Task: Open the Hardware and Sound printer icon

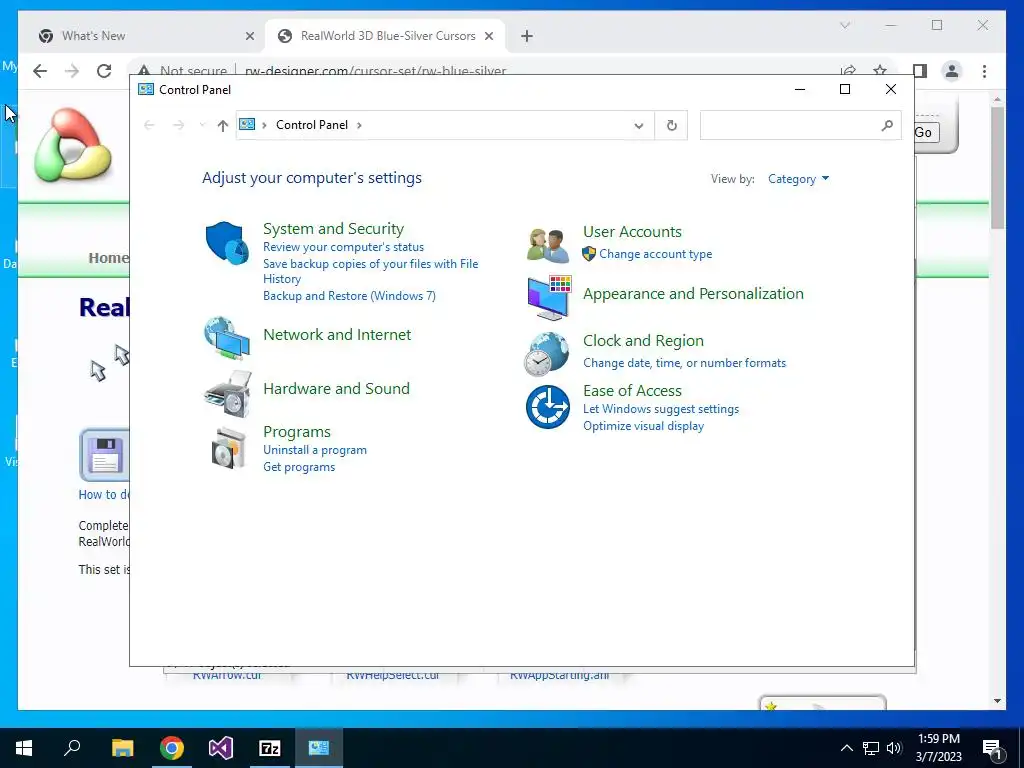Action: tap(227, 394)
